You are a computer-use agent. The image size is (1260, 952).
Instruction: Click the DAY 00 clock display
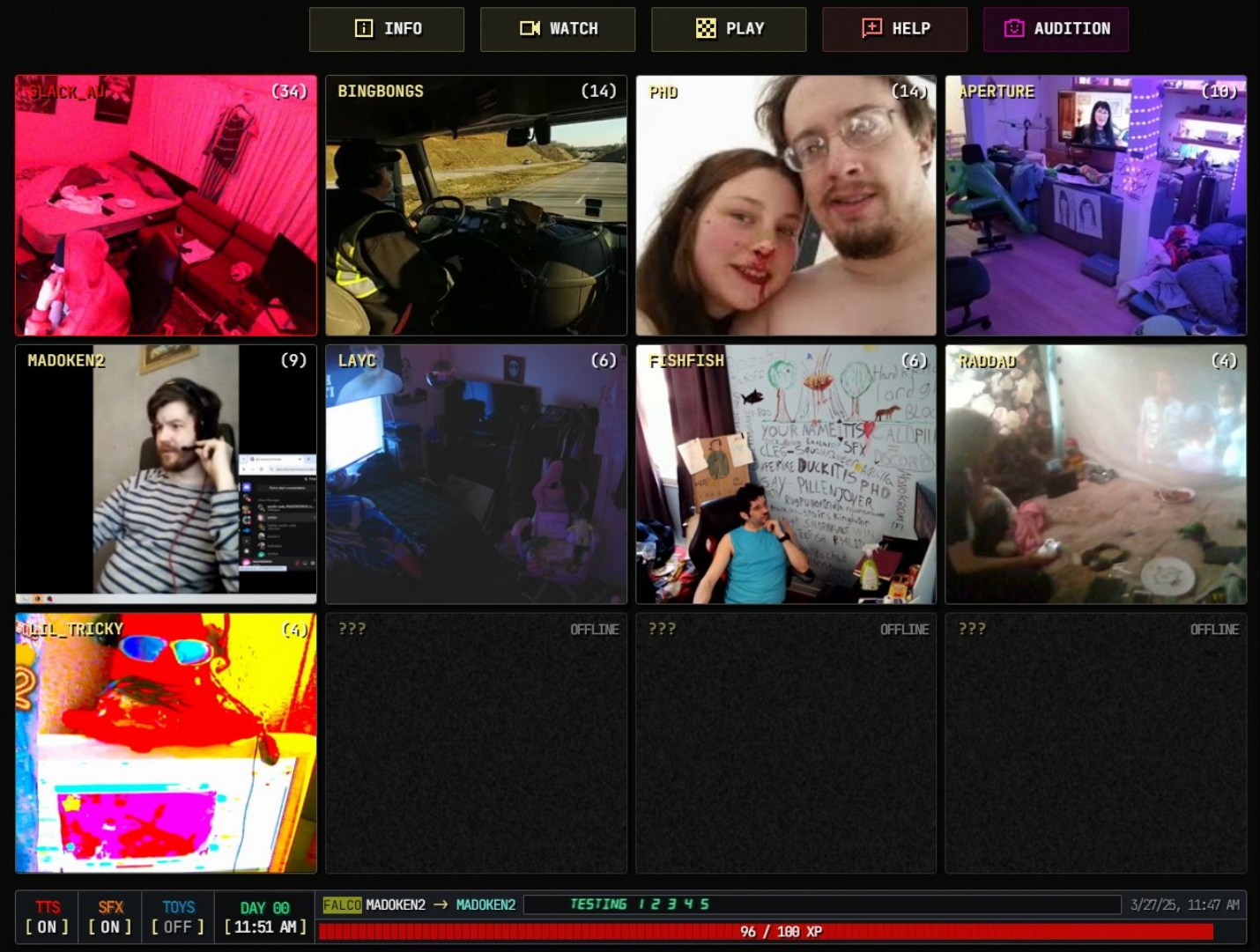point(265,917)
